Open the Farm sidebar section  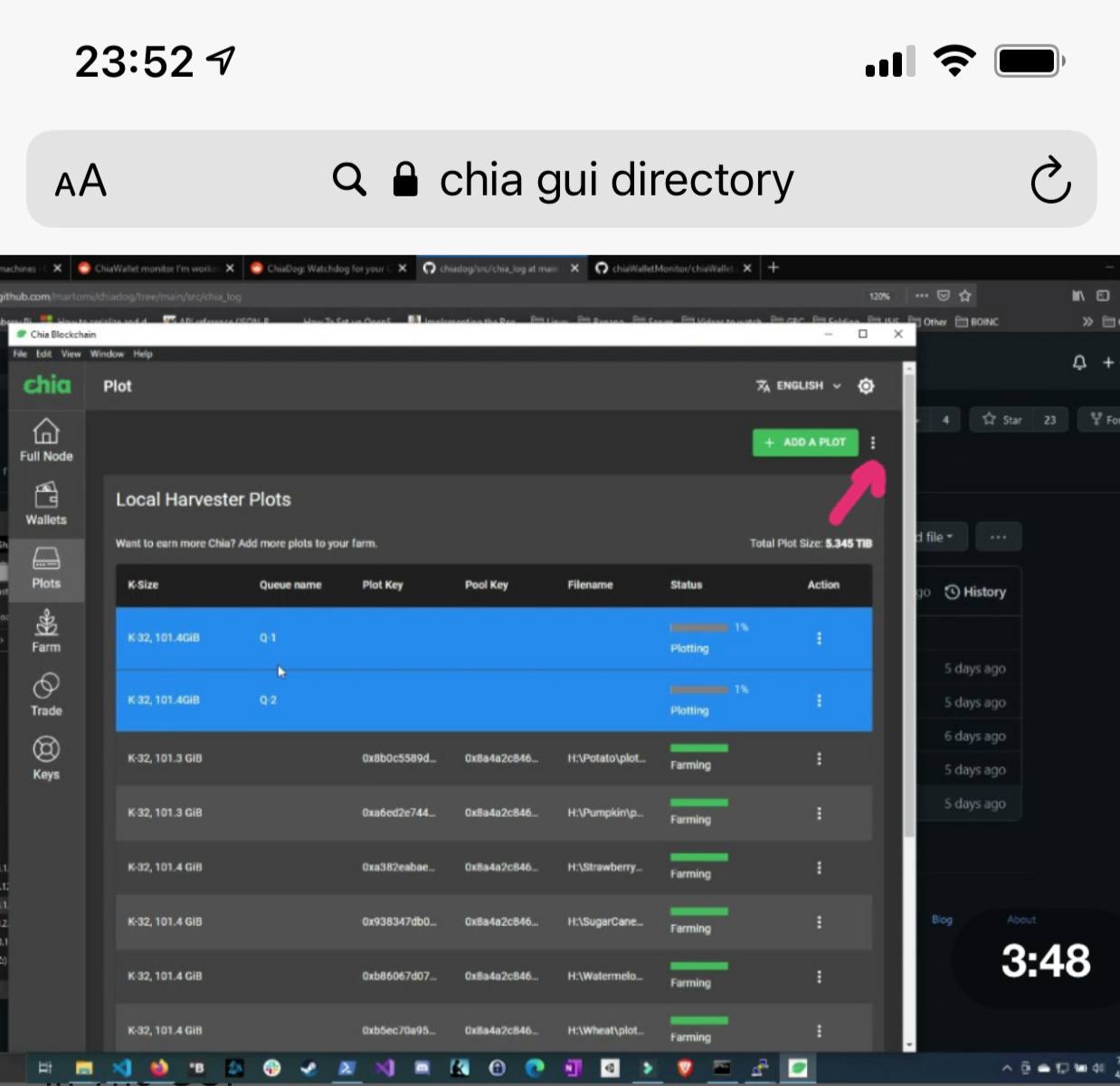[46, 632]
